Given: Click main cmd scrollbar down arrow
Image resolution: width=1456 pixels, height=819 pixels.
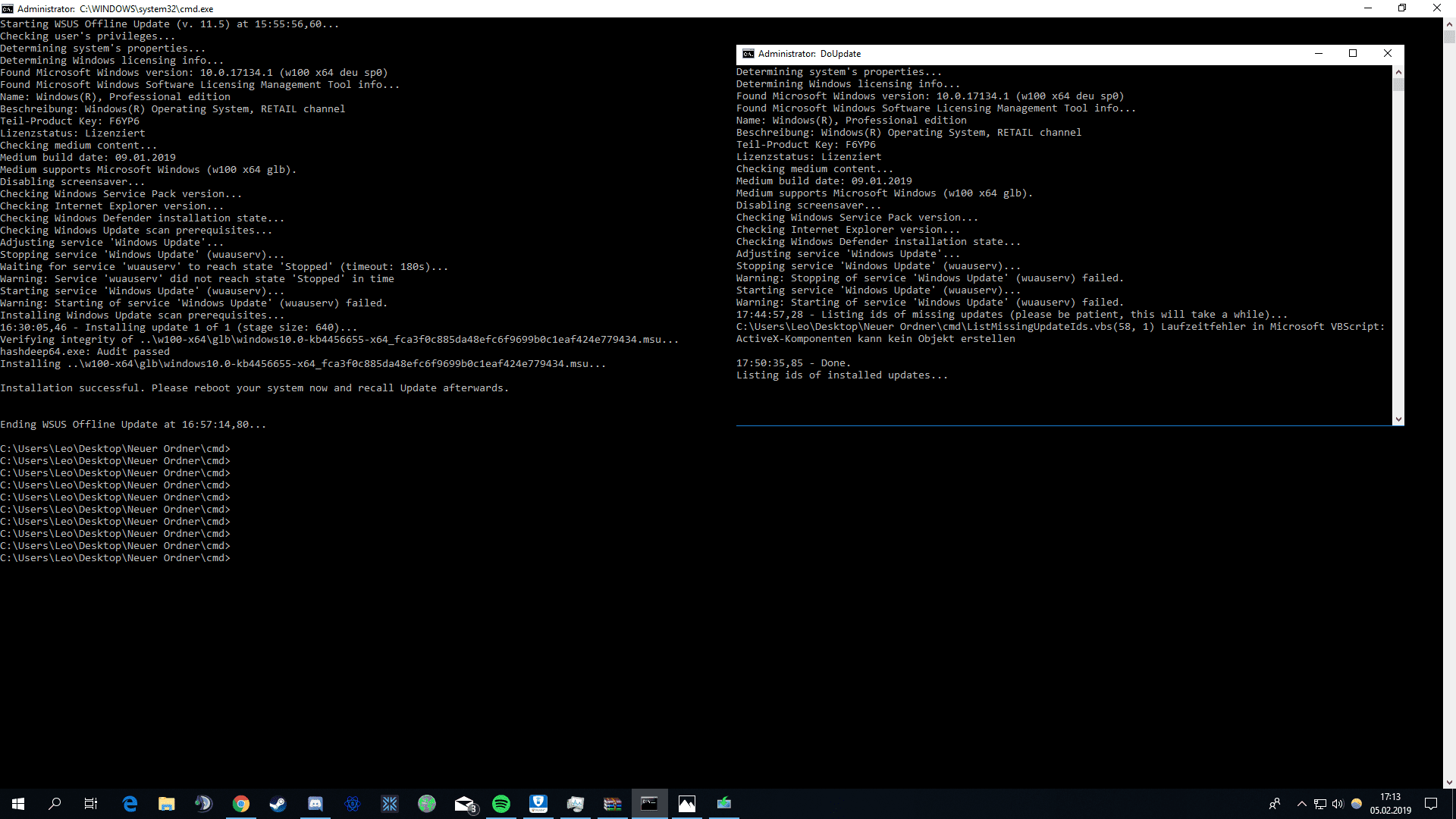Looking at the screenshot, I should (1449, 782).
